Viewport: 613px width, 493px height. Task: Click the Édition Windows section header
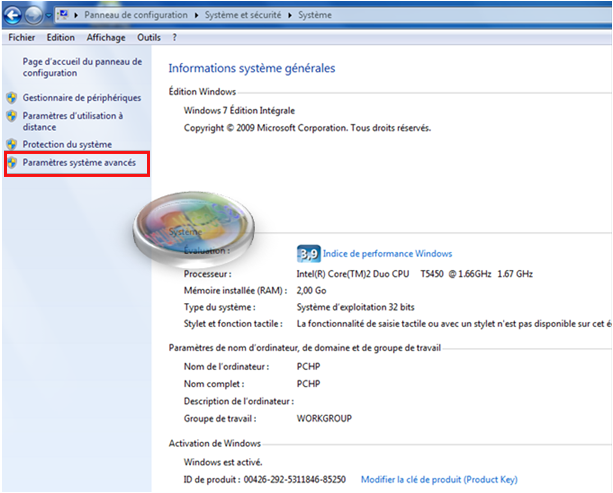(202, 91)
